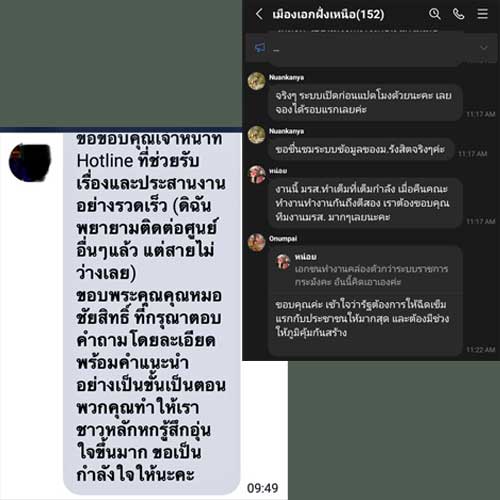Select the long Hotline thank-you message bubble
Viewport: 500px width, 500px height.
click(x=152, y=313)
